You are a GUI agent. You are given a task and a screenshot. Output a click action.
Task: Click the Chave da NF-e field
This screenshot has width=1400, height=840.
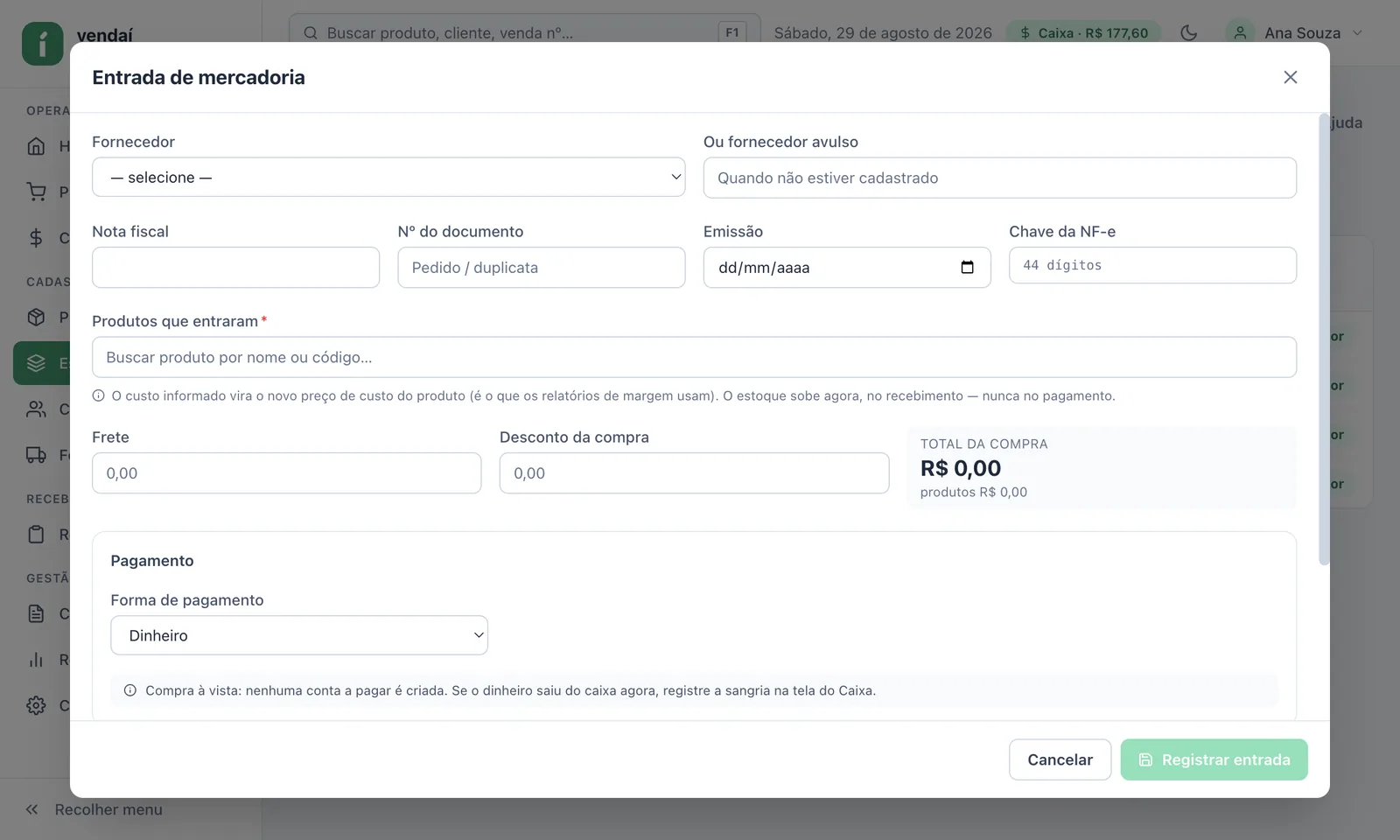(x=1152, y=265)
